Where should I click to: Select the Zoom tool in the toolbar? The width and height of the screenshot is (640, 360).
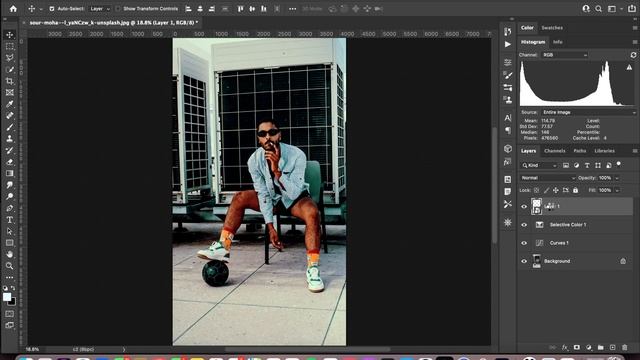pos(10,266)
